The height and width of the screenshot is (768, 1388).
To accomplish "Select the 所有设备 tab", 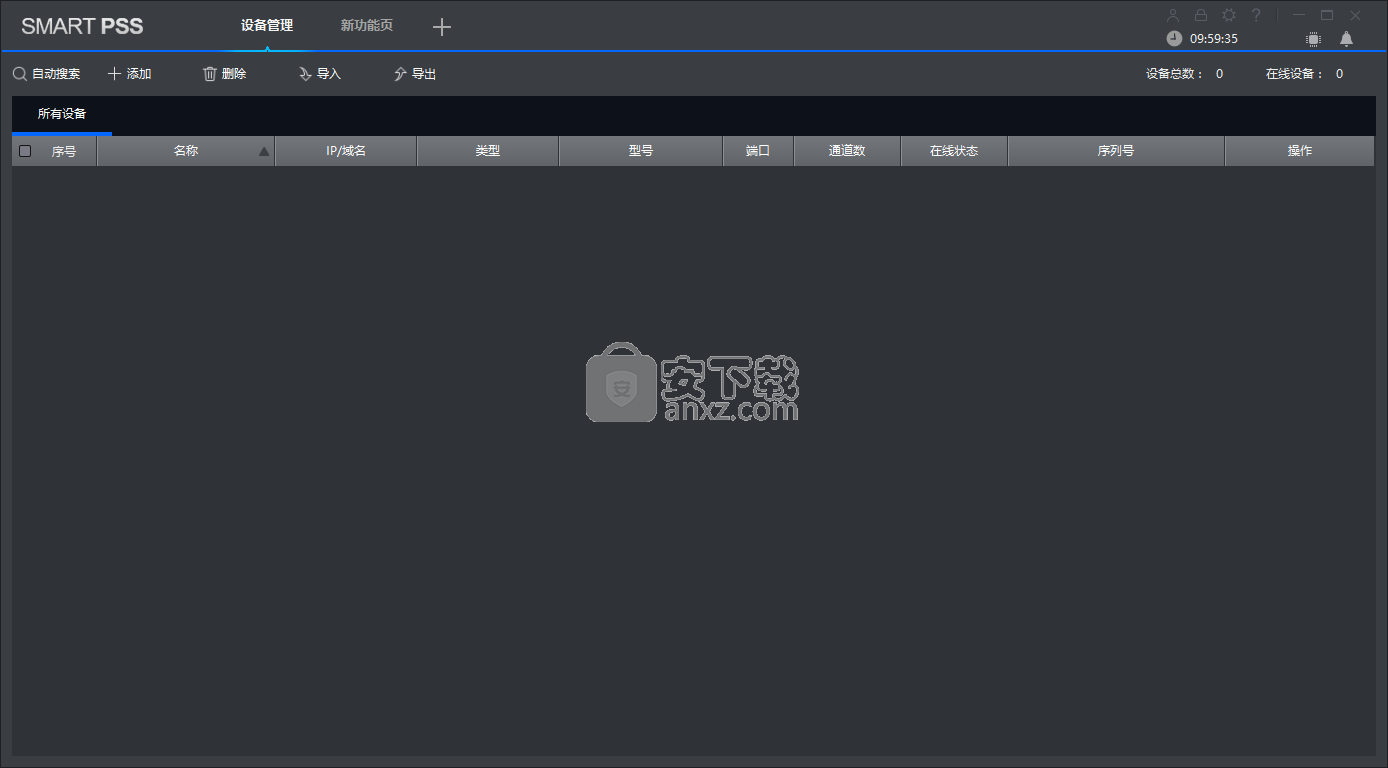I will [62, 114].
